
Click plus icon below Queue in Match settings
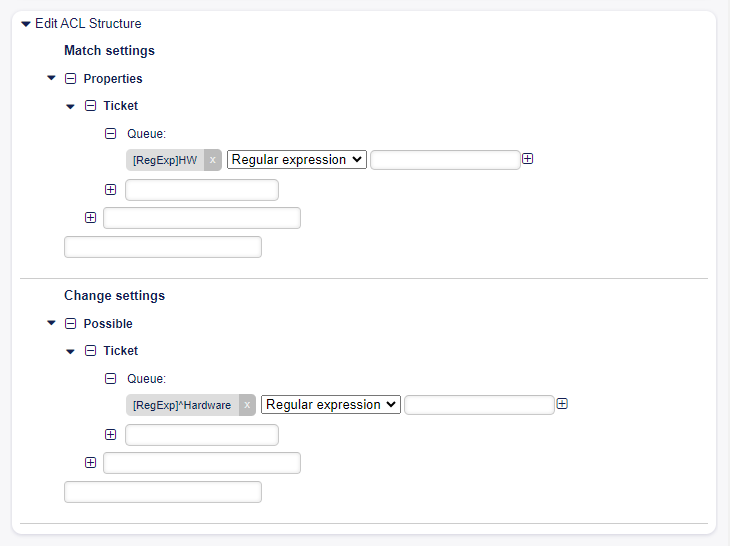(110, 189)
